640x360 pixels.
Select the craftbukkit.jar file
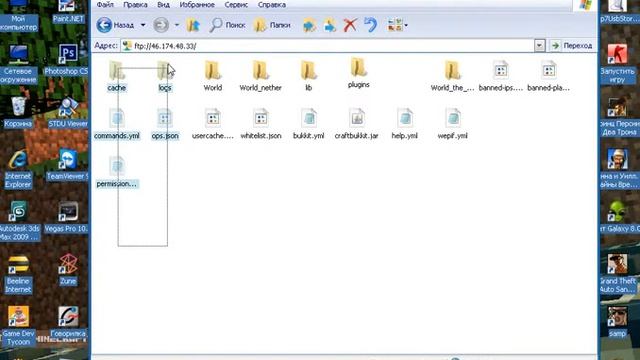357,124
